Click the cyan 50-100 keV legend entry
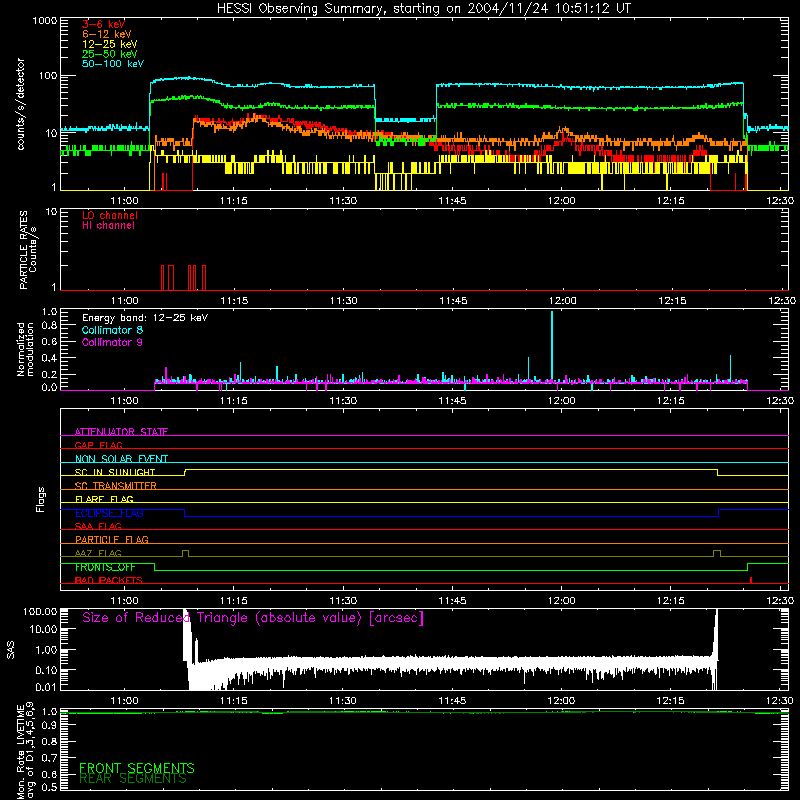This screenshot has height=800, width=800. pos(112,64)
